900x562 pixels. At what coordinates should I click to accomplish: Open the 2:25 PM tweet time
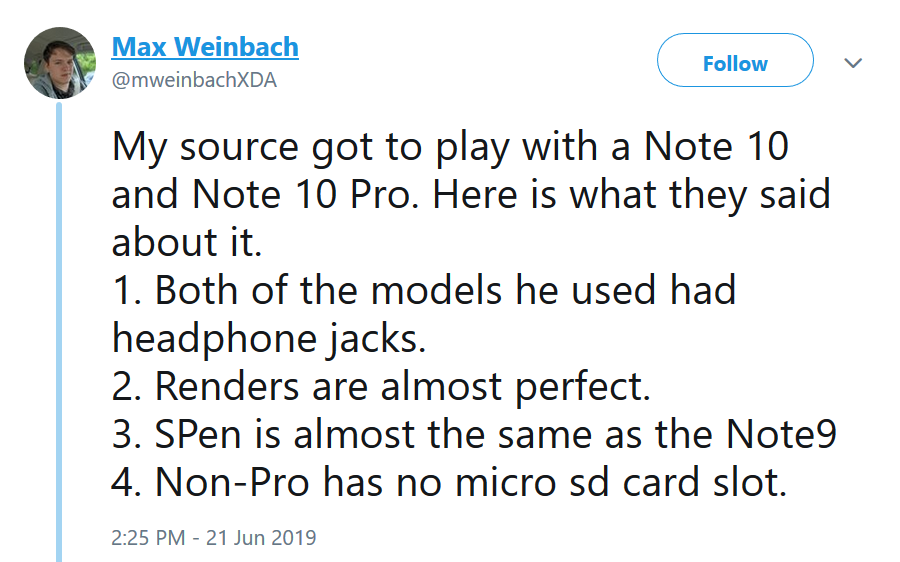(x=148, y=538)
